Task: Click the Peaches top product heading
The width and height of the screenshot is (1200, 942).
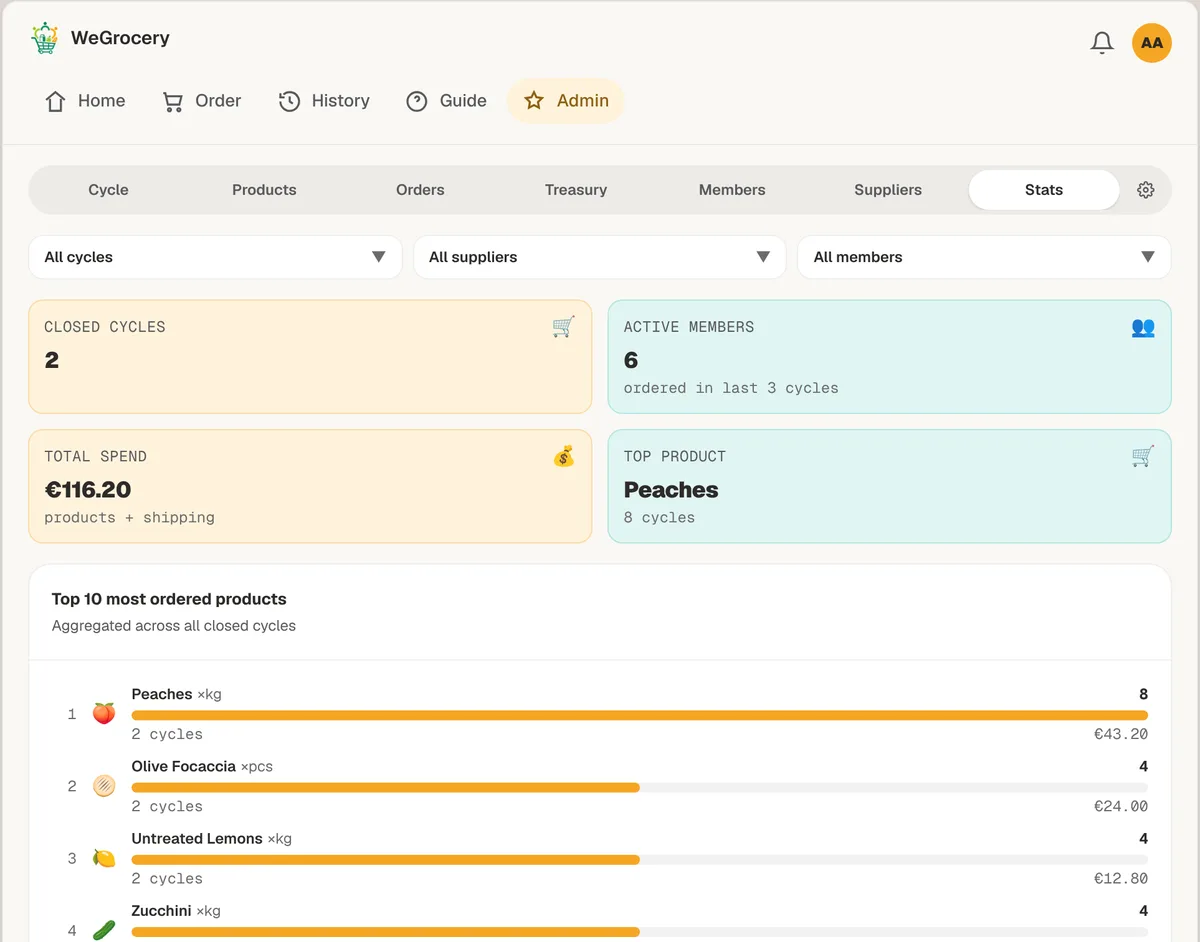Action: click(671, 490)
